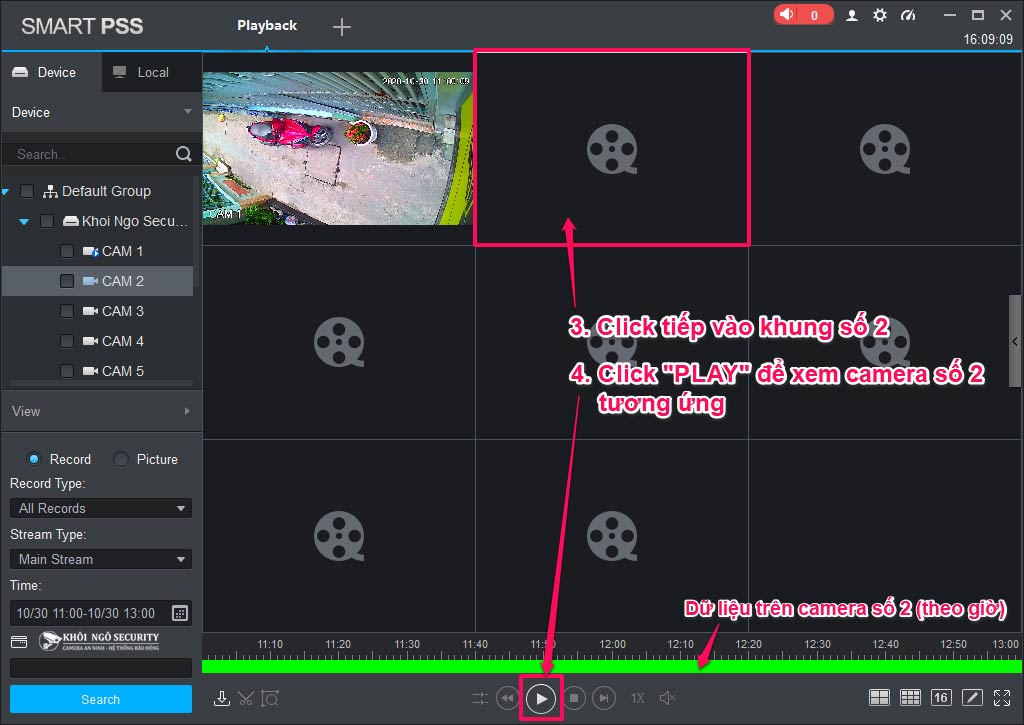Toggle the muted speaker icon
This screenshot has height=725, width=1024.
tap(667, 698)
